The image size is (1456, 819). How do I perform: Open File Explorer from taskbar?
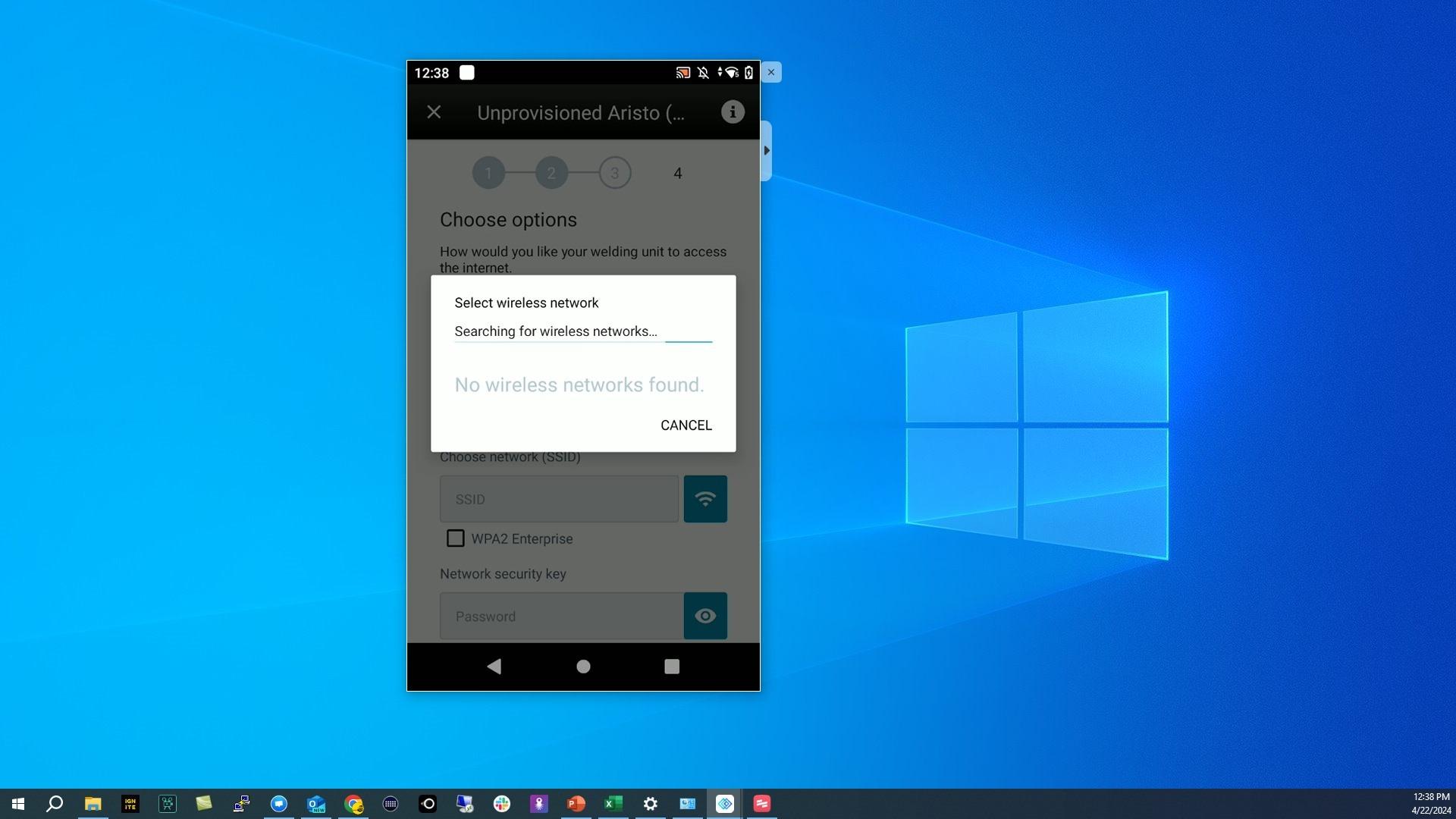[x=93, y=804]
